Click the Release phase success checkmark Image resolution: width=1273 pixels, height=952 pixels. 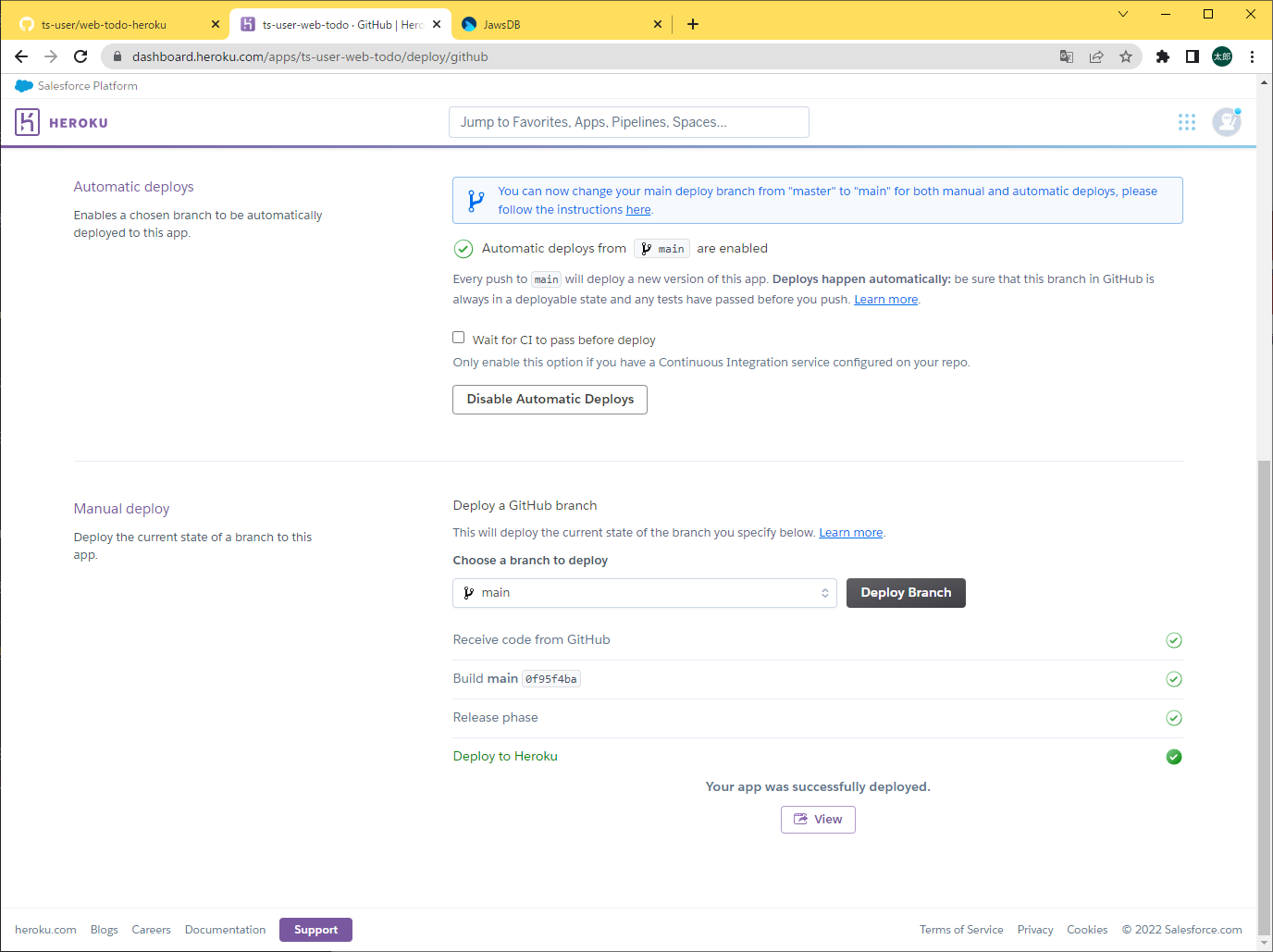(x=1174, y=718)
